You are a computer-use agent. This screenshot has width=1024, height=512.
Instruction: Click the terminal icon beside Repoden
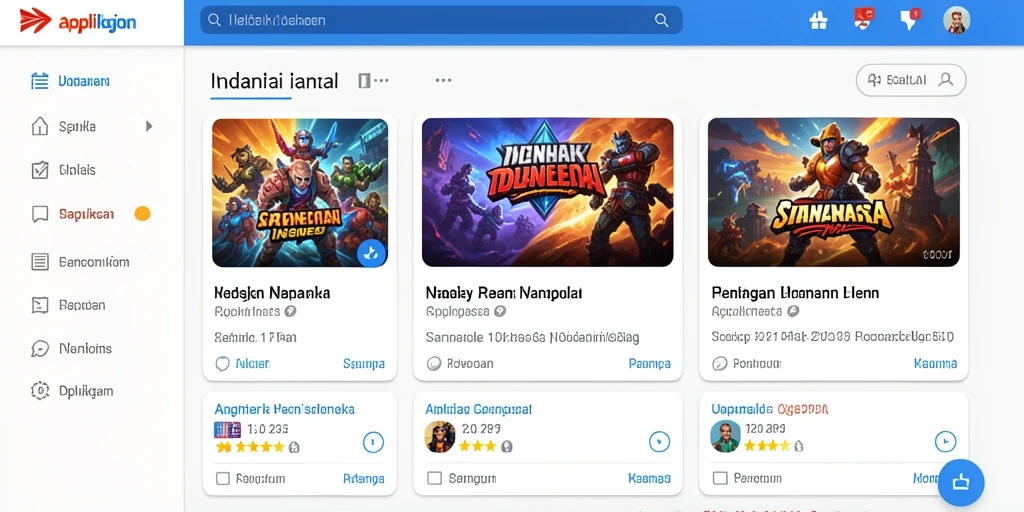click(40, 305)
